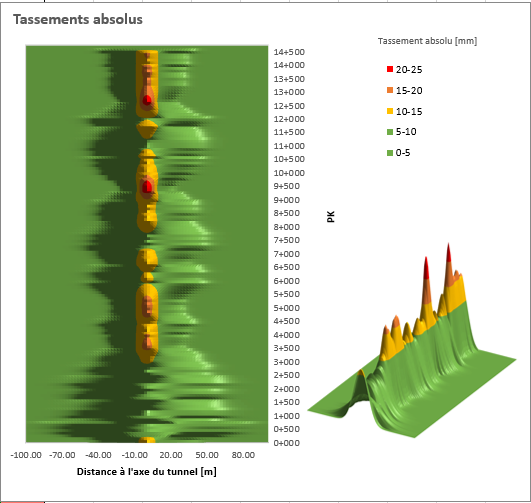Click the 0-5 legend color marker
This screenshot has width=531, height=503.
tap(390, 153)
